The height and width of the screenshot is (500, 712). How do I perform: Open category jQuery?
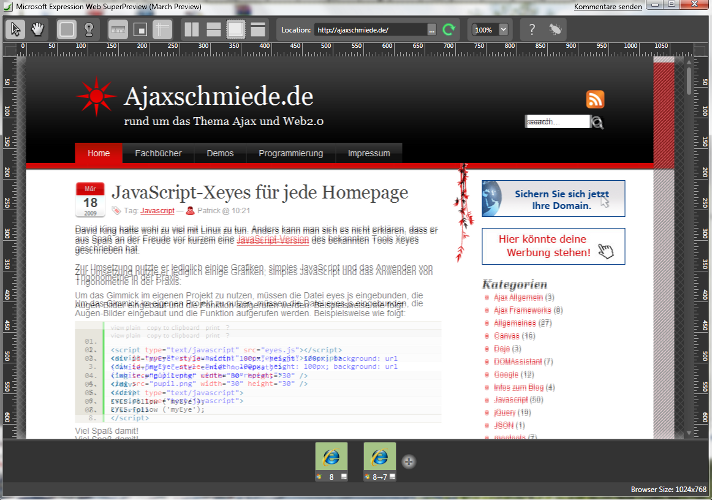pyautogui.click(x=505, y=412)
